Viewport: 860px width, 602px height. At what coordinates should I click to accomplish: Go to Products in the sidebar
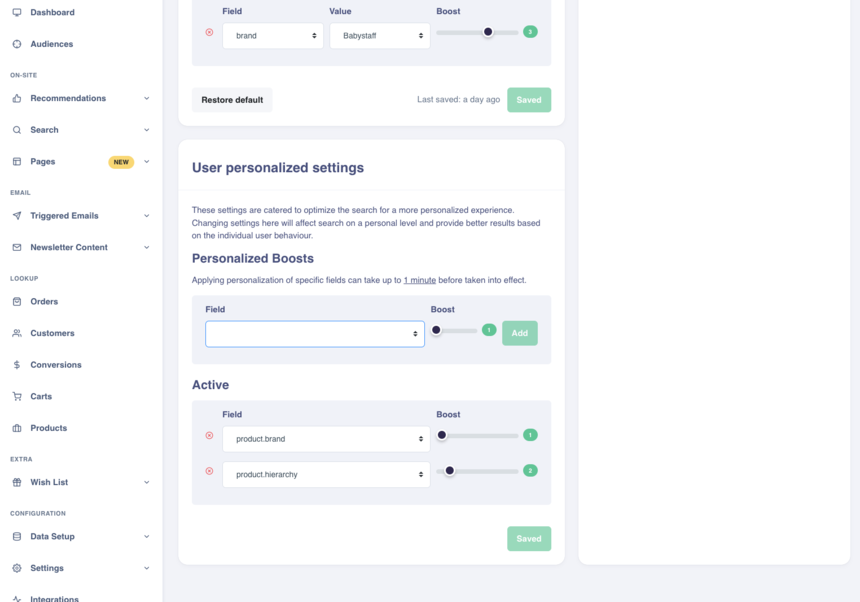point(48,428)
